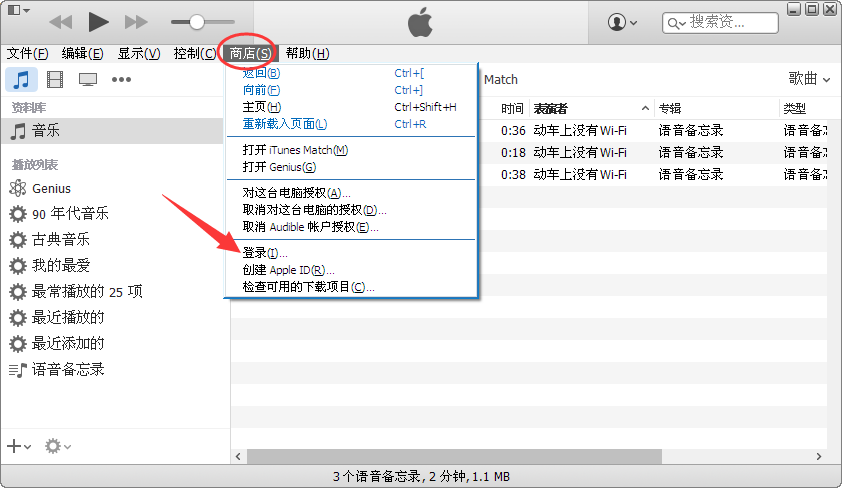
Task: Choose 创建 Apple ID(R)...
Action: point(352,270)
